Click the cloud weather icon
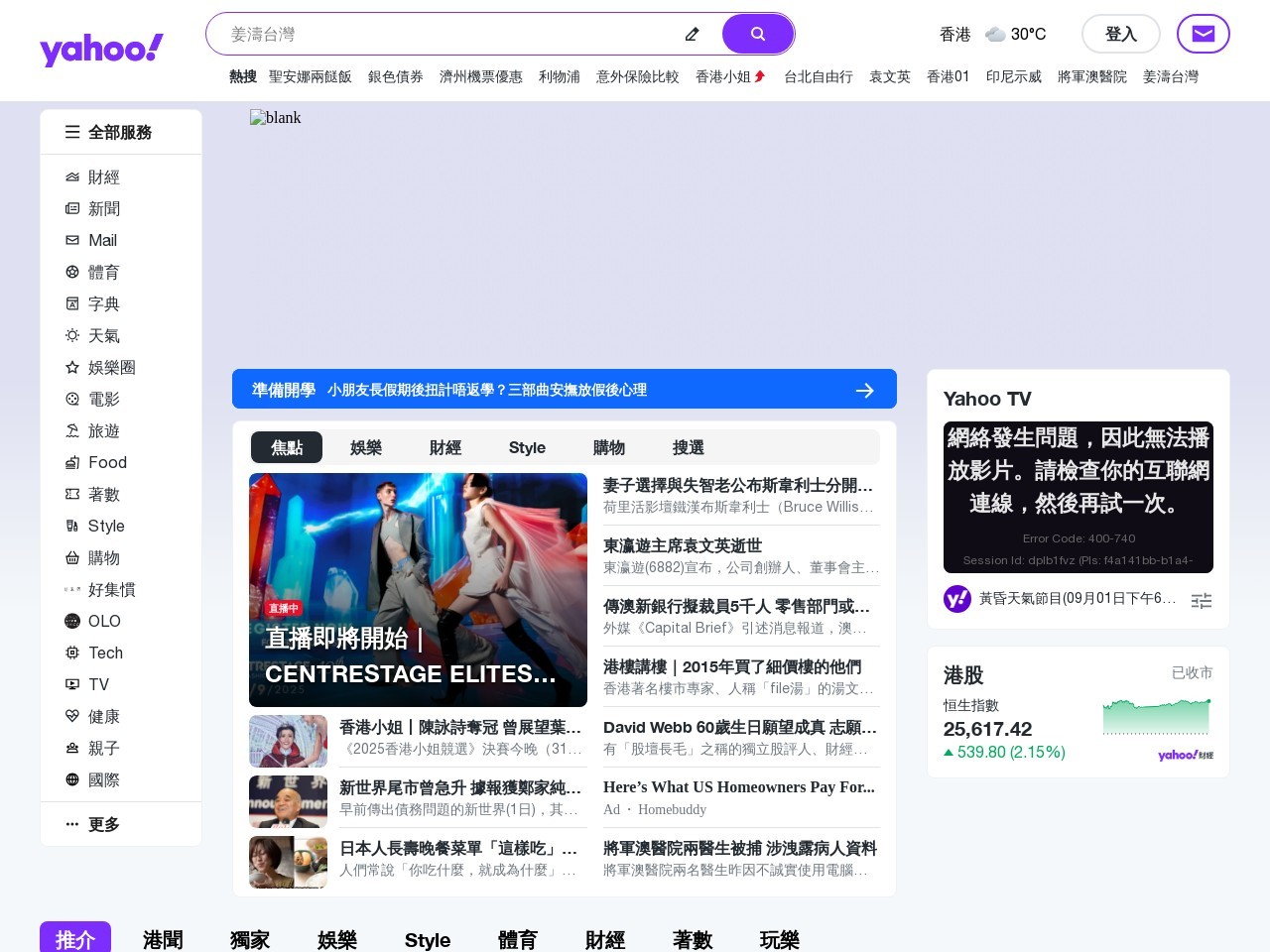1270x952 pixels. tap(995, 34)
